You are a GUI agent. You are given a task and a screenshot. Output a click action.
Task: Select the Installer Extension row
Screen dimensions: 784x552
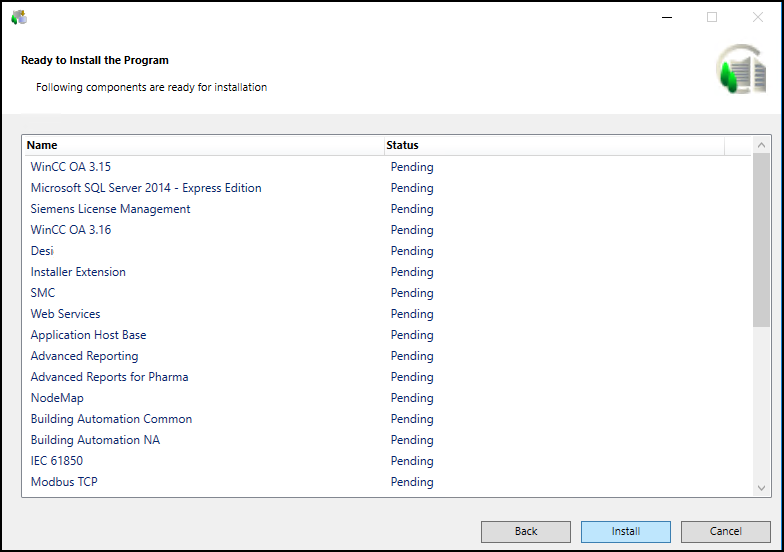(x=78, y=272)
